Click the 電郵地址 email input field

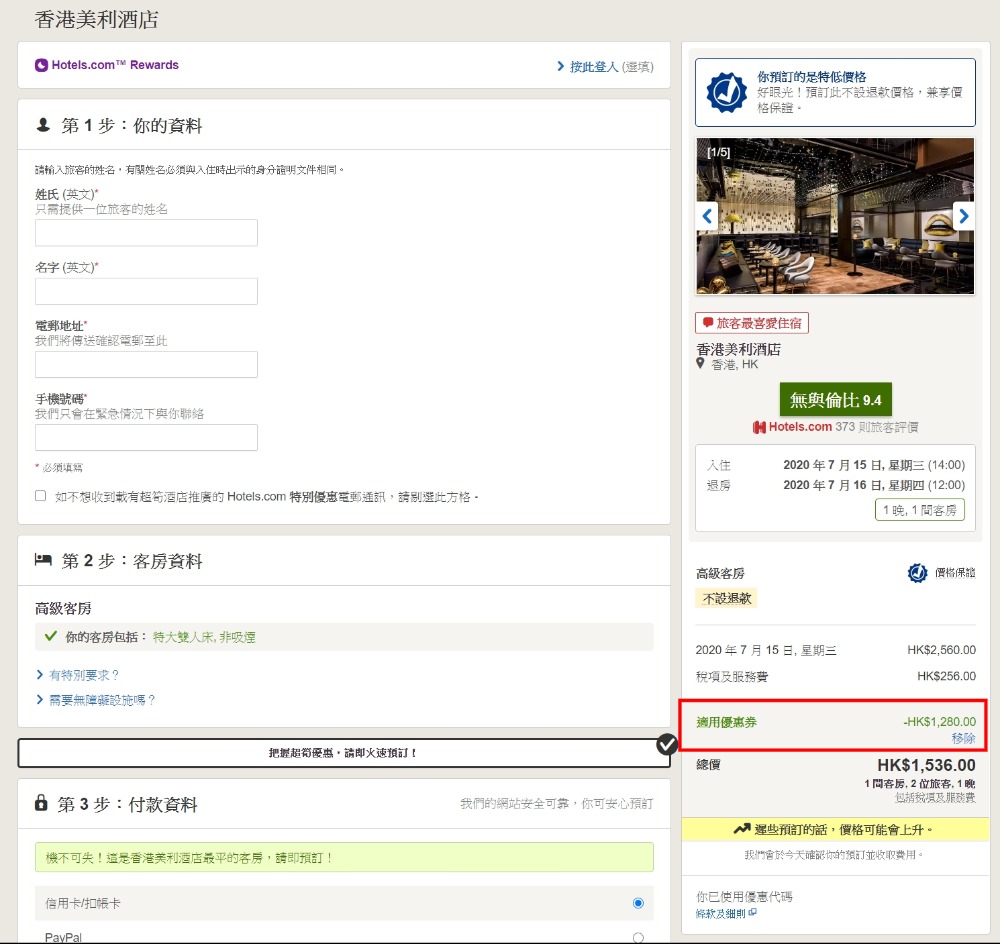click(x=146, y=364)
